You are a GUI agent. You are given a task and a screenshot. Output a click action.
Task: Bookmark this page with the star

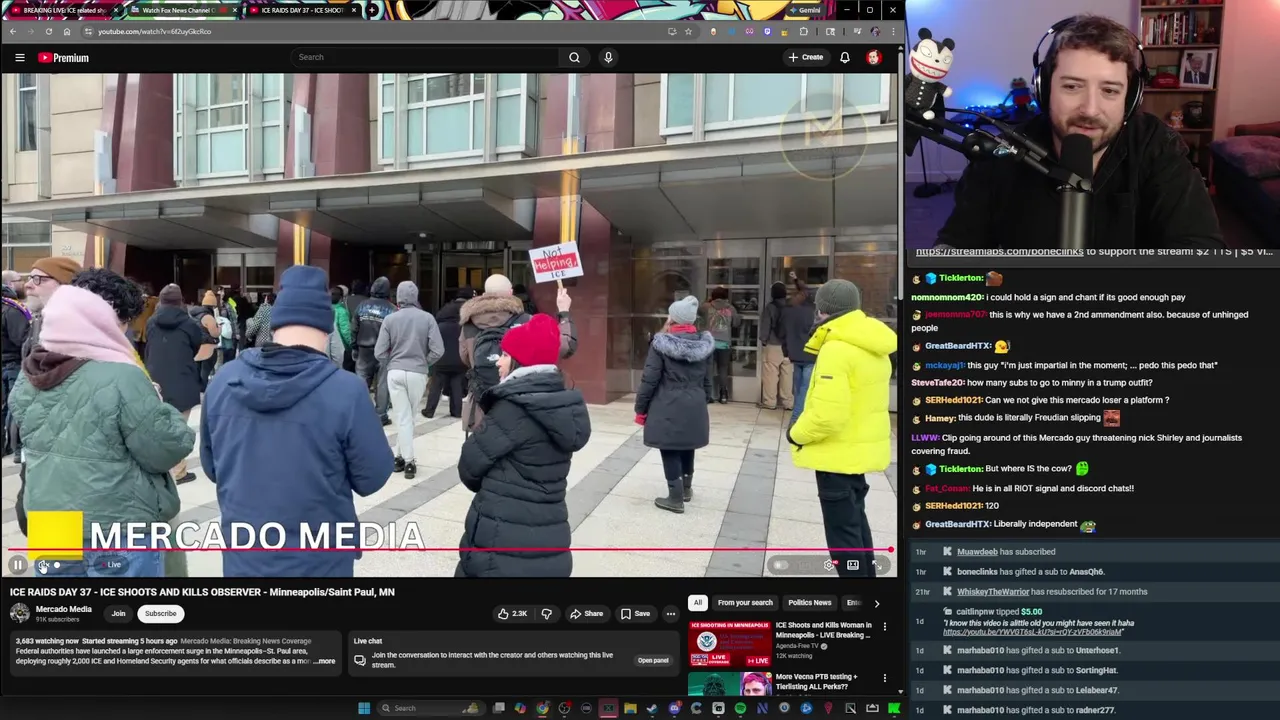pyautogui.click(x=688, y=31)
